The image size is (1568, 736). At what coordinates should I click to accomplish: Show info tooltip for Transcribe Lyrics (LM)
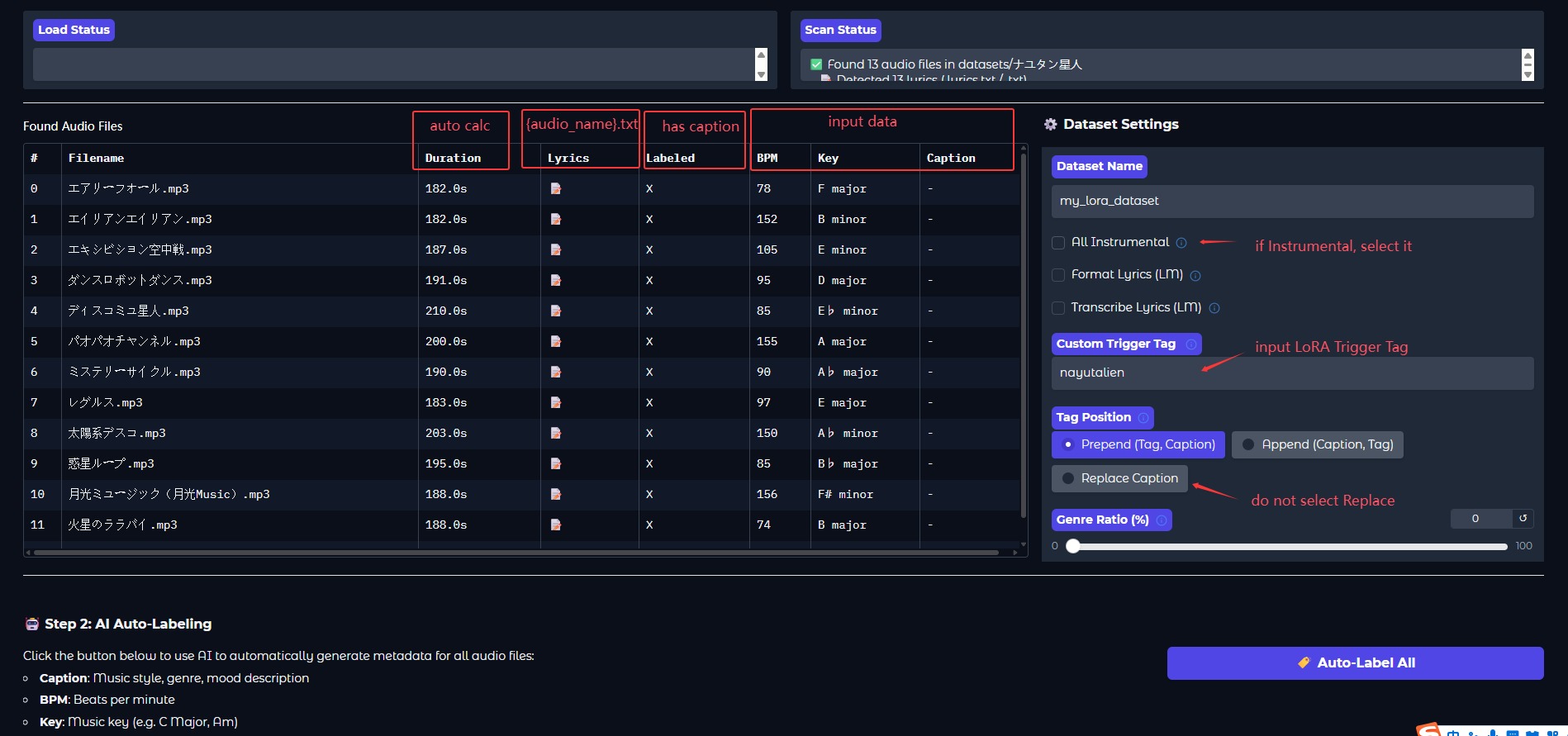tap(1214, 308)
